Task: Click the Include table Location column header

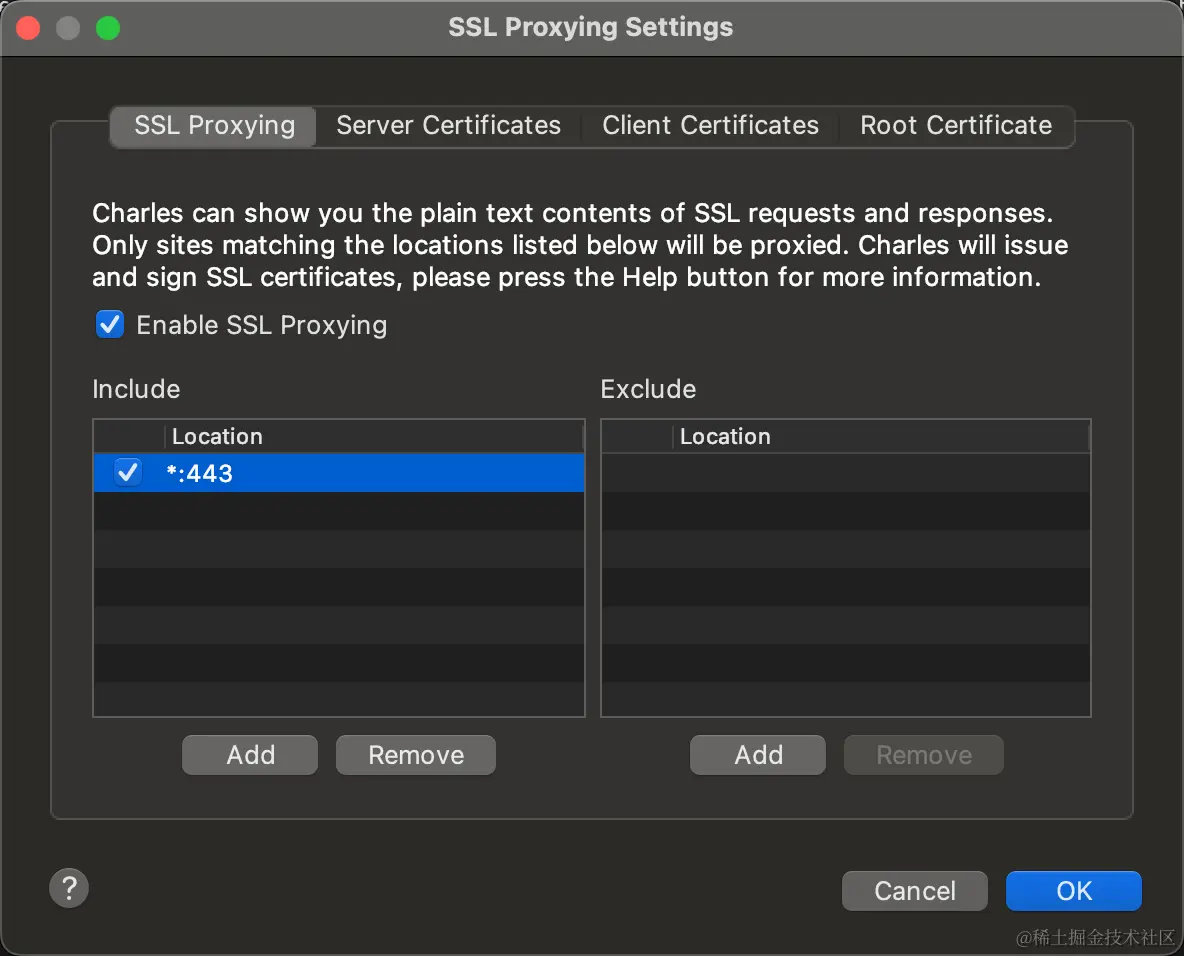Action: coord(374,436)
